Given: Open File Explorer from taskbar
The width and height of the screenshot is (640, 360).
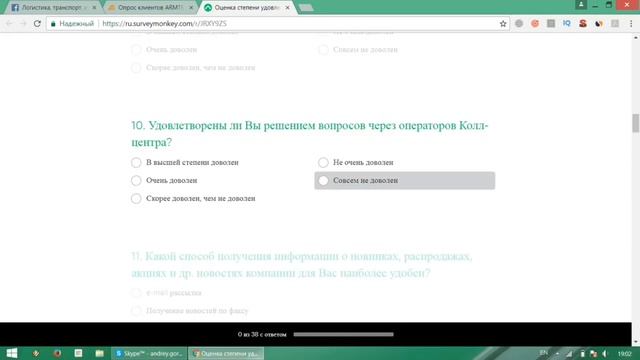Looking at the screenshot, I should point(100,353).
